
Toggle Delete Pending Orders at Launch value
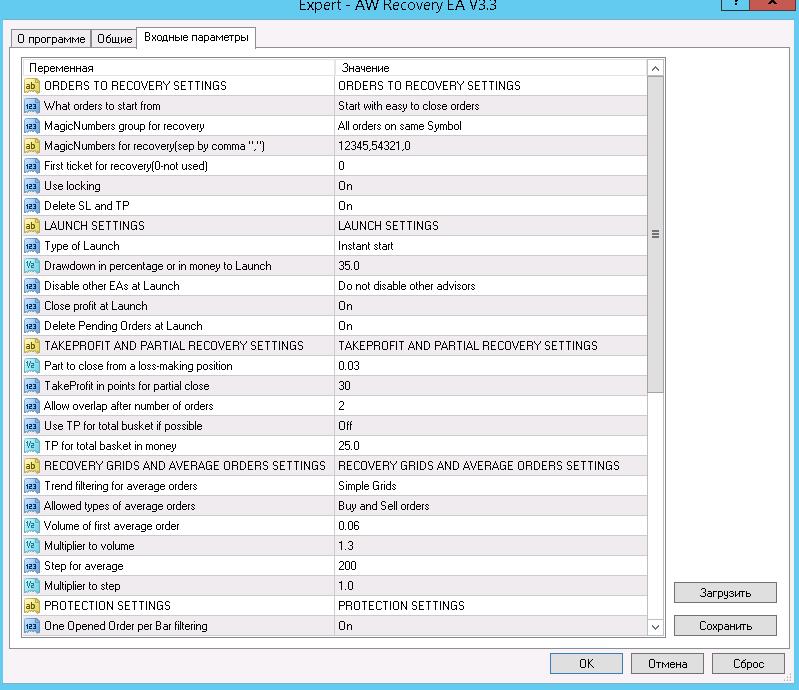coord(491,326)
